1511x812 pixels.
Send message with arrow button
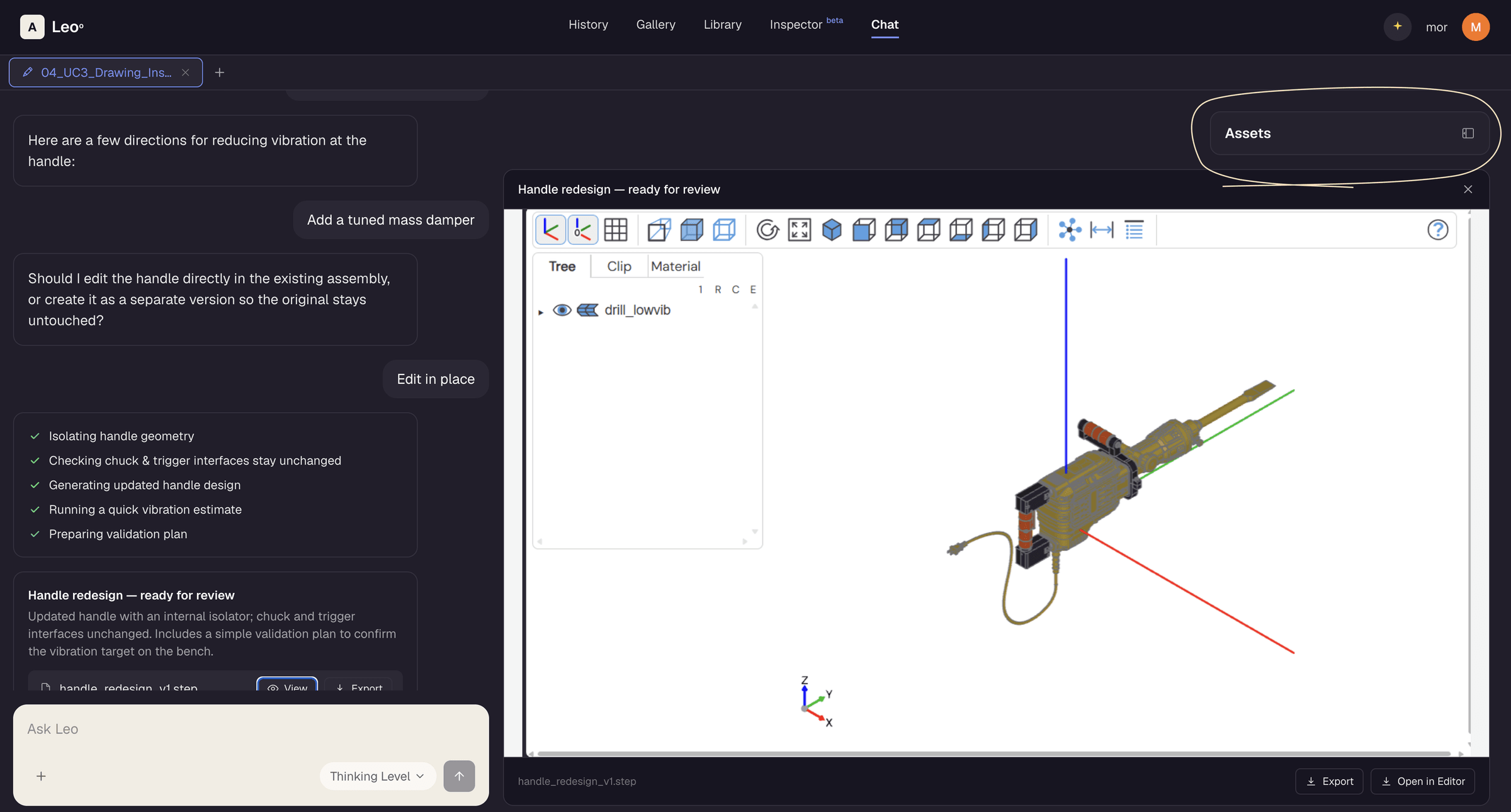[x=459, y=776]
